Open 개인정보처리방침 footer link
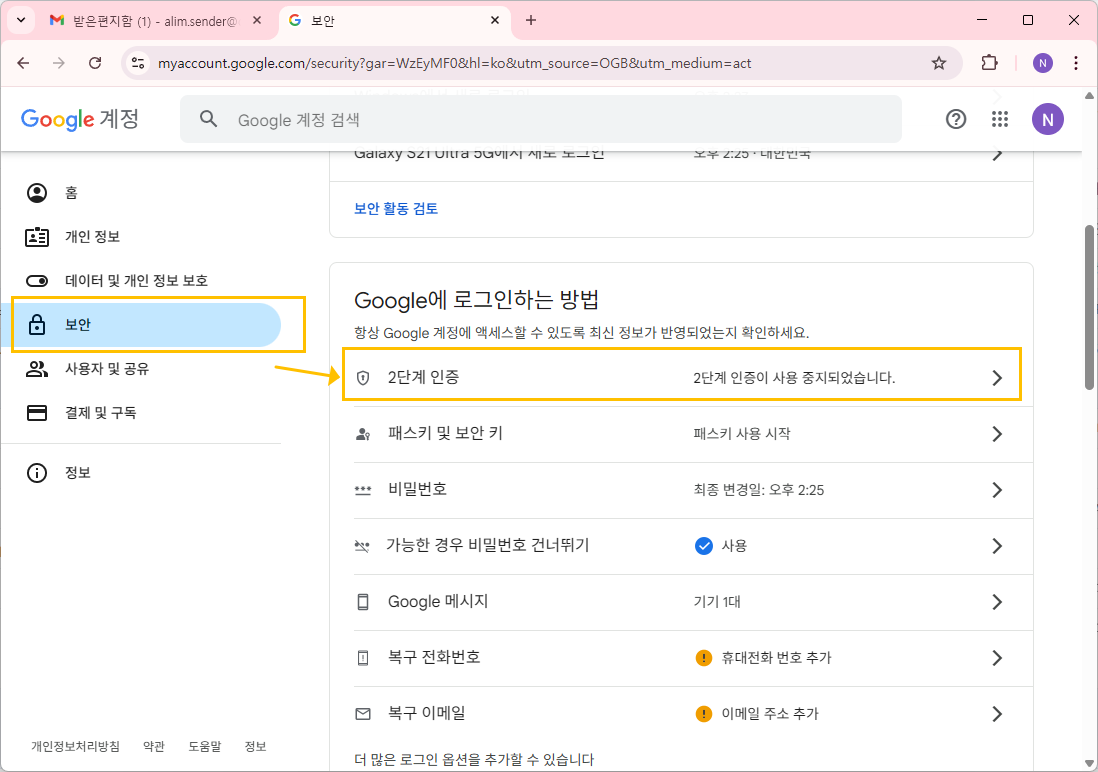1098x772 pixels. tap(76, 746)
